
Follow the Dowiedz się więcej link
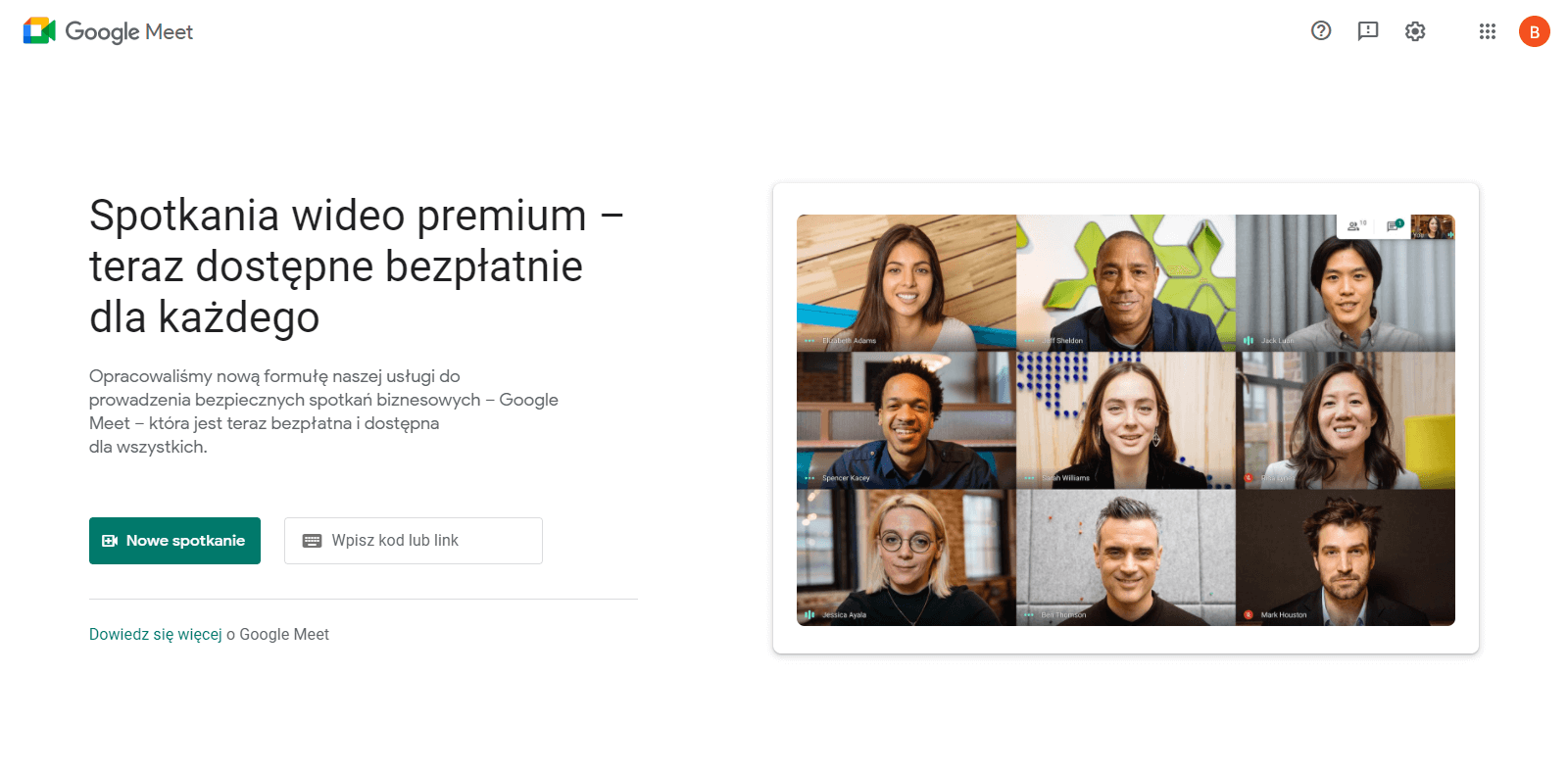[x=156, y=634]
